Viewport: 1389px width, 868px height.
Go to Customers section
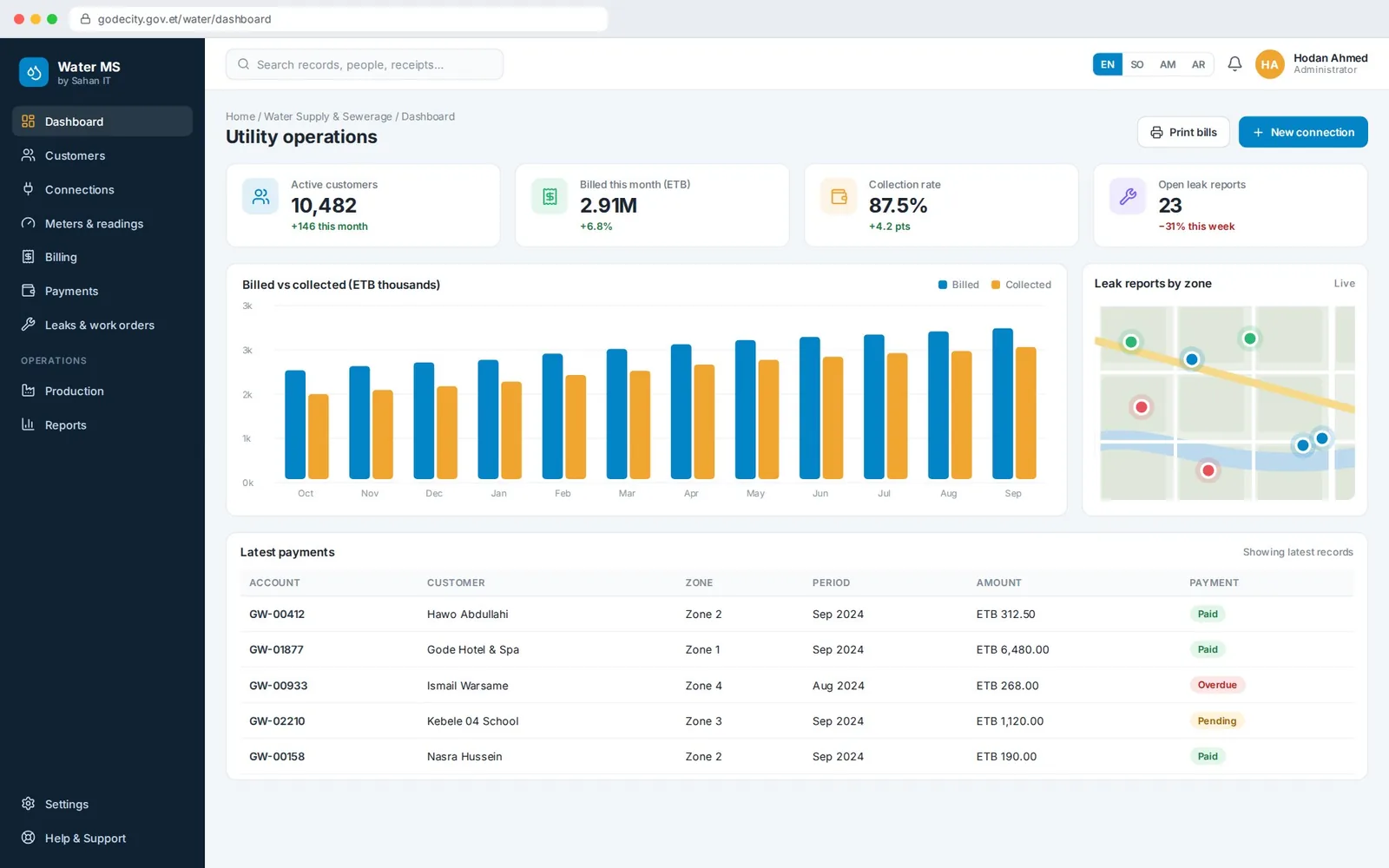coord(102,155)
